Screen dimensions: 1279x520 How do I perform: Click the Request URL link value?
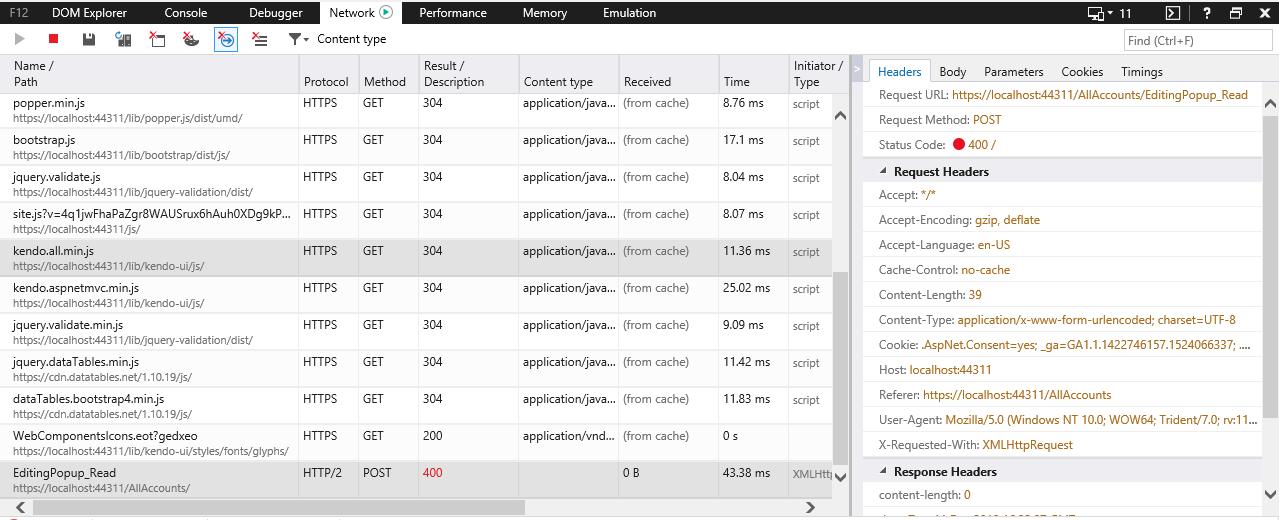1100,95
